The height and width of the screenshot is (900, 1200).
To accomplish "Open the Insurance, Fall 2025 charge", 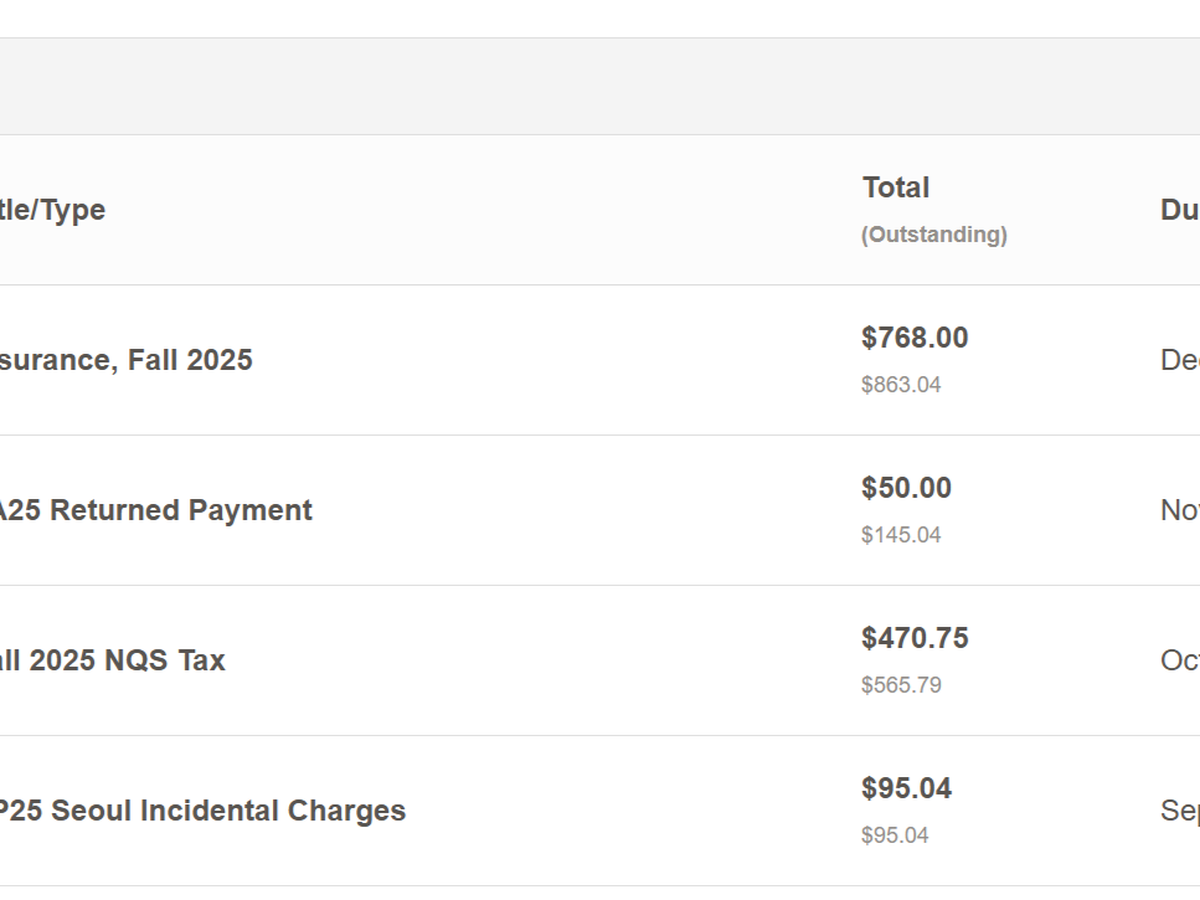I will (126, 360).
